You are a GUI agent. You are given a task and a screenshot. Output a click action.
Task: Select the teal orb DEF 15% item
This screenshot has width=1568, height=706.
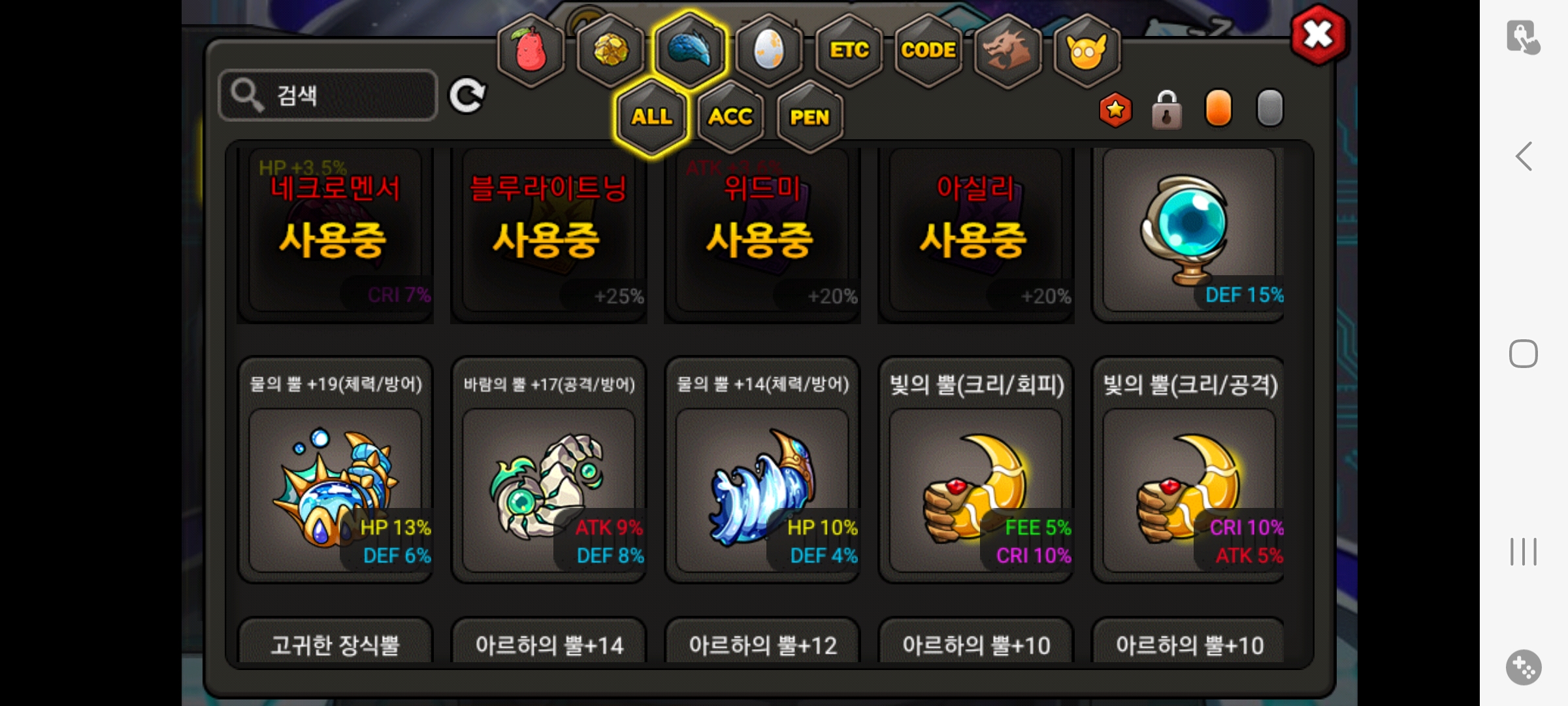click(x=1189, y=232)
